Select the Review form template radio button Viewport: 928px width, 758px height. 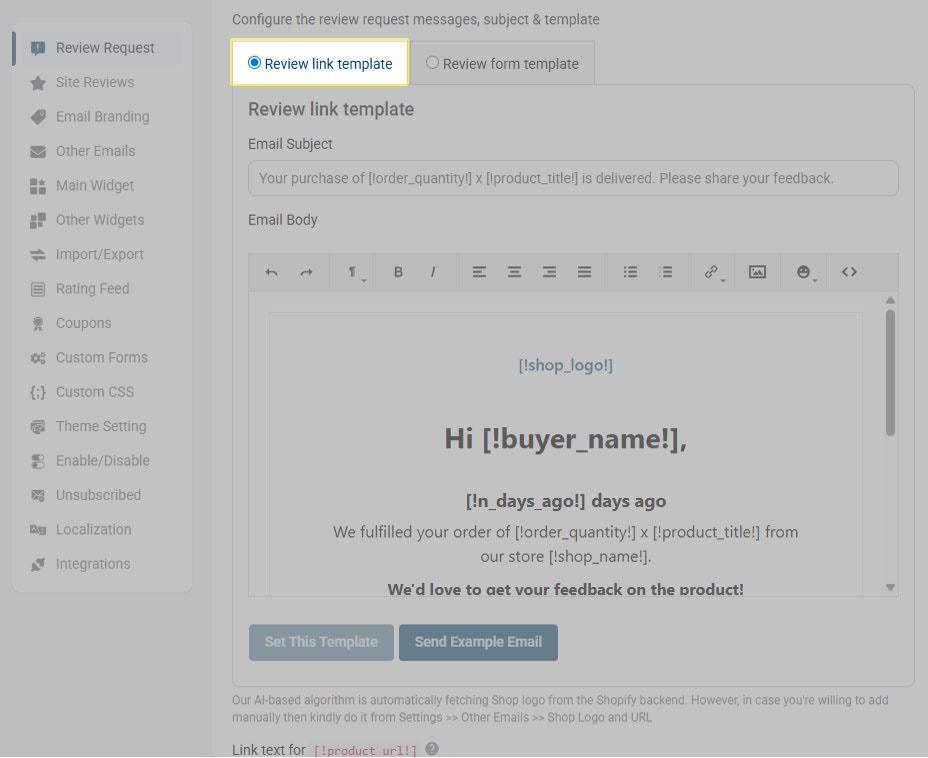[x=432, y=63]
